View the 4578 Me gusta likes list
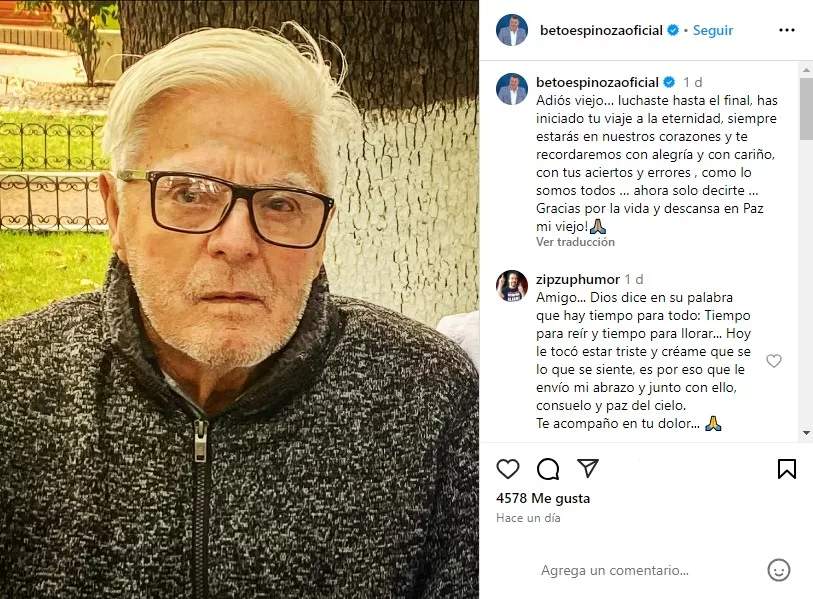This screenshot has height=599, width=813. point(543,498)
